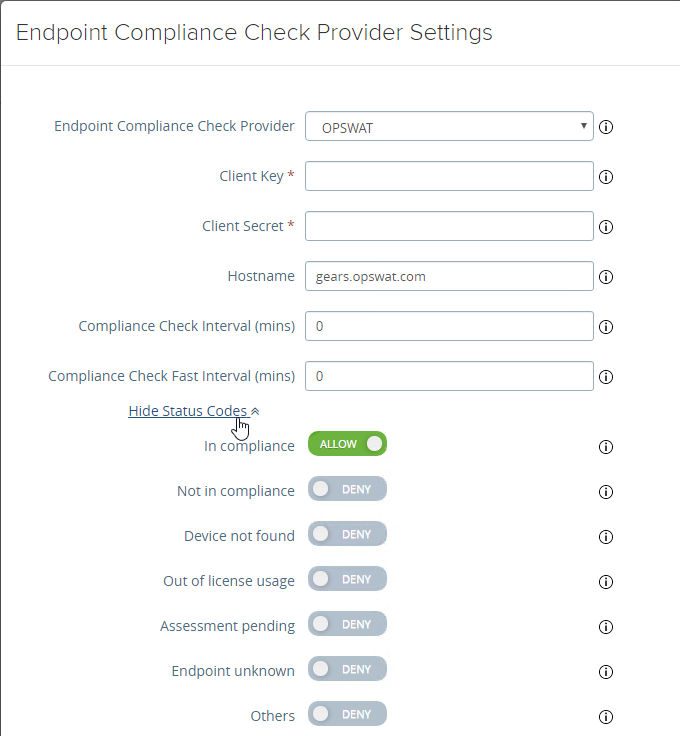Click the Client Secret input field
The height and width of the screenshot is (736, 680).
[449, 226]
